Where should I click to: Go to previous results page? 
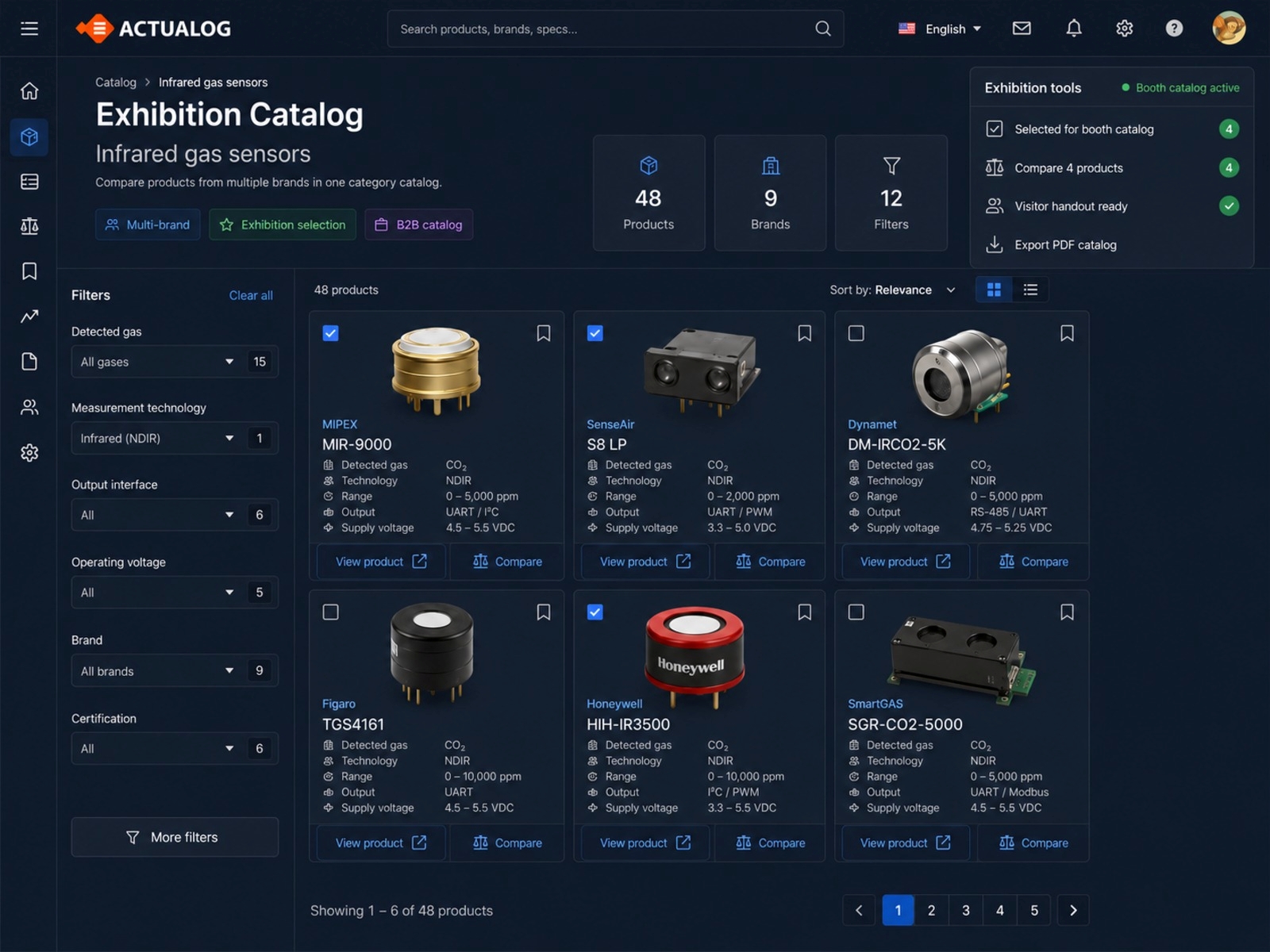click(x=859, y=911)
